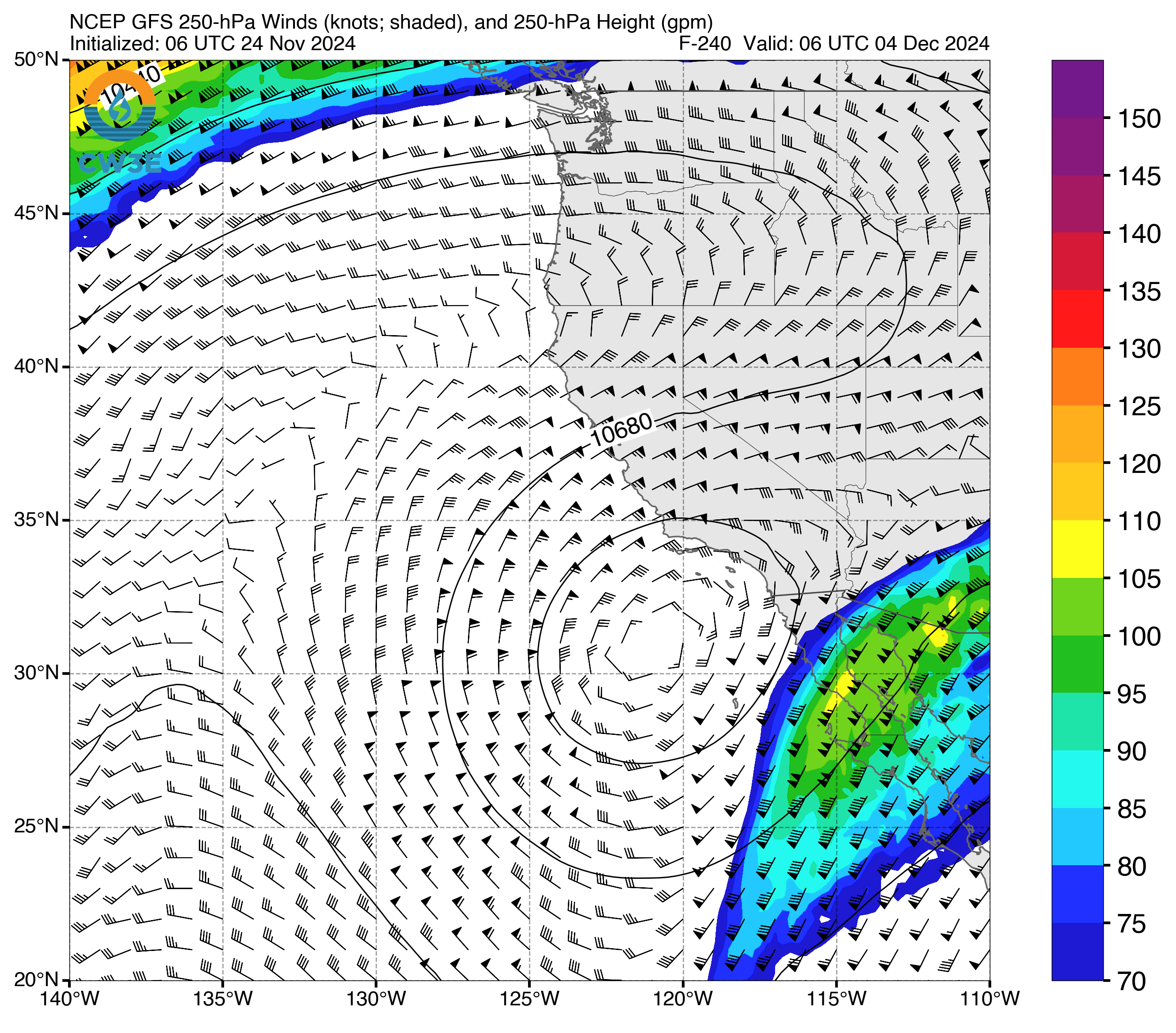Click the colorbar value 110

[1139, 521]
